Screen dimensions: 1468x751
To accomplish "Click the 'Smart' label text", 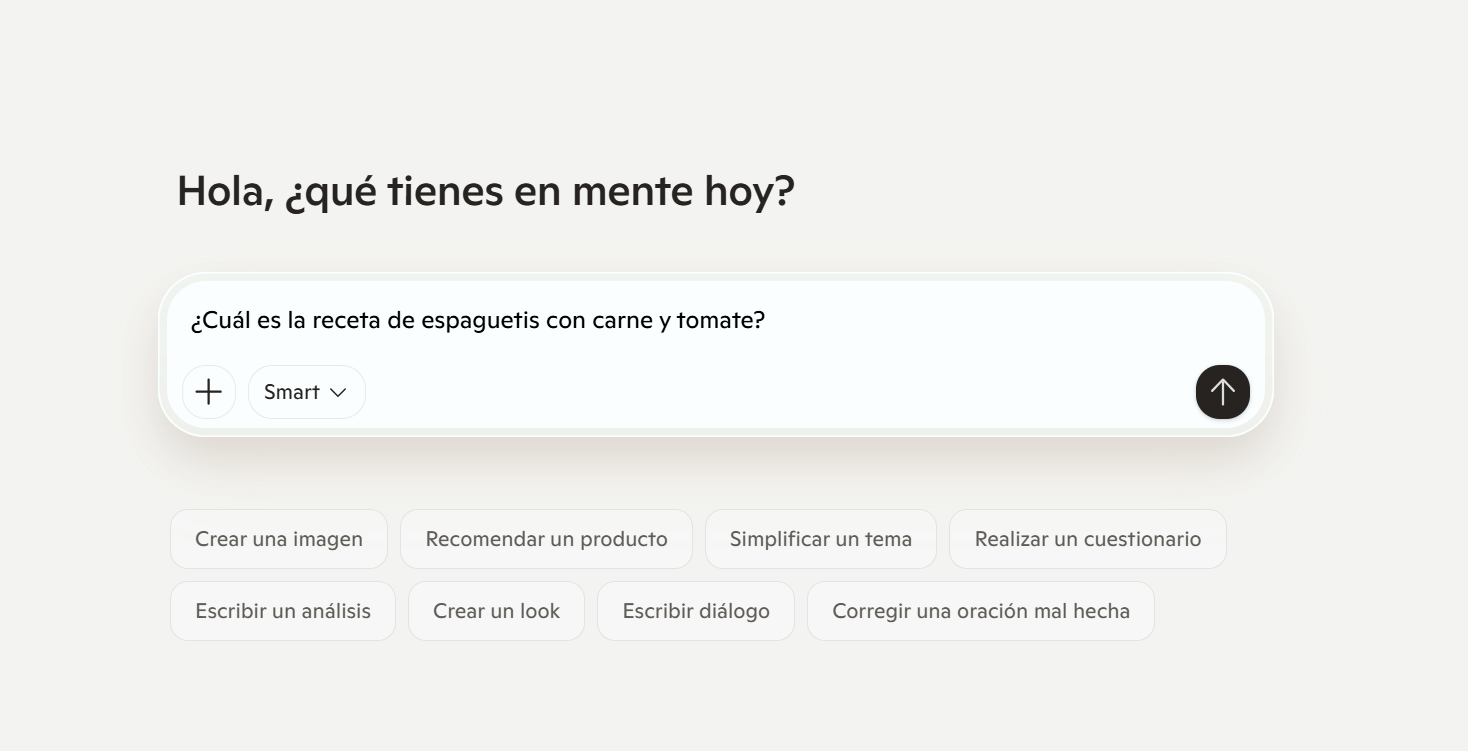I will [291, 392].
